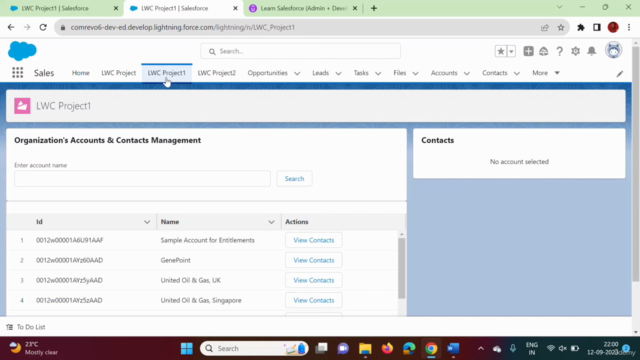The width and height of the screenshot is (640, 360).
Task: Open the browser side panel icon
Action: (x=597, y=27)
